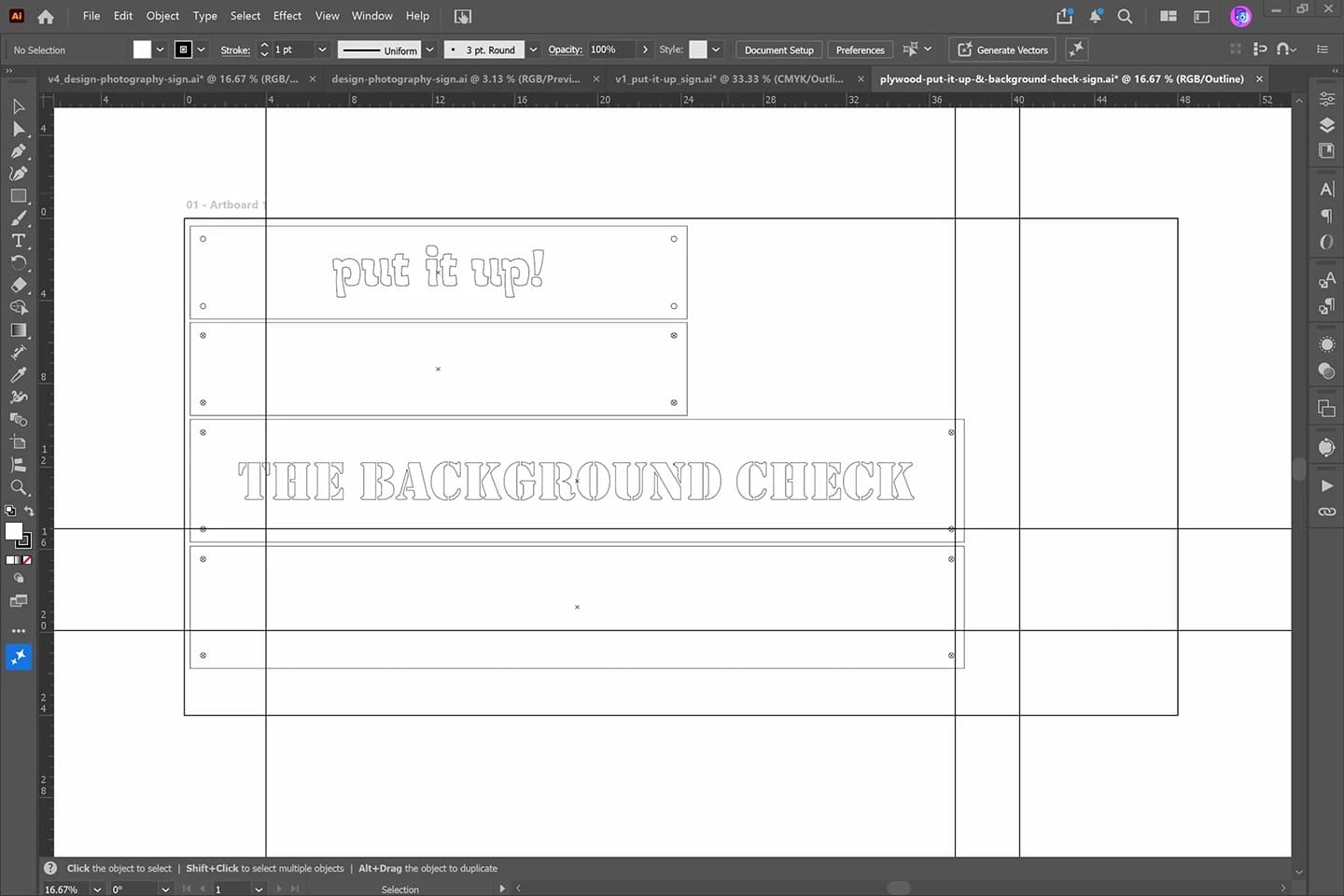Screen dimensions: 1344x896
Task: Switch to design-photography-sign.ai tab
Action: 455,79
